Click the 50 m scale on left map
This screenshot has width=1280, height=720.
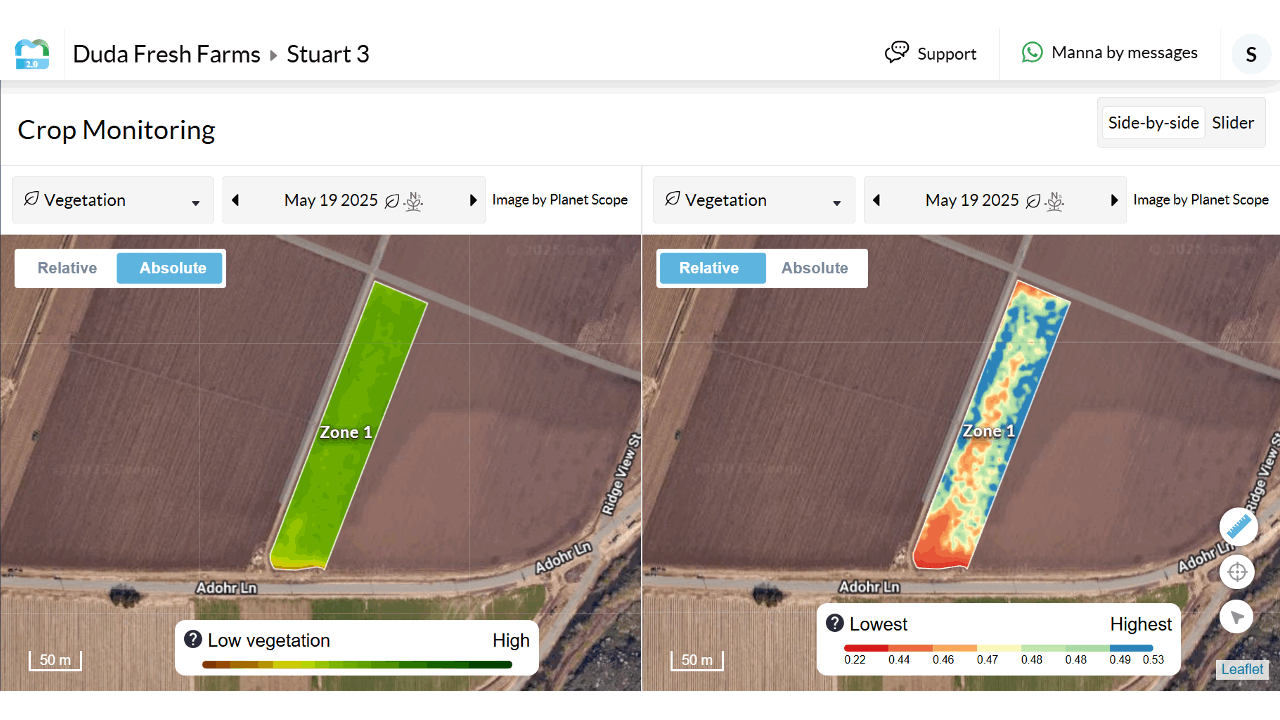(x=55, y=660)
